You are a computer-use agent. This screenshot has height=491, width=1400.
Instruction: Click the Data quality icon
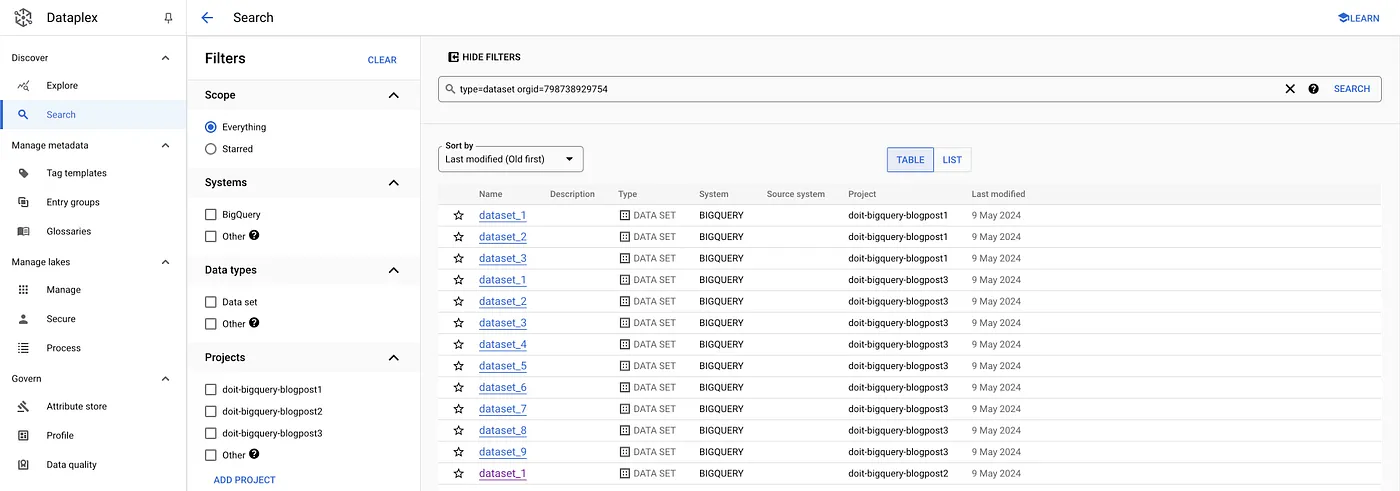[x=23, y=464]
